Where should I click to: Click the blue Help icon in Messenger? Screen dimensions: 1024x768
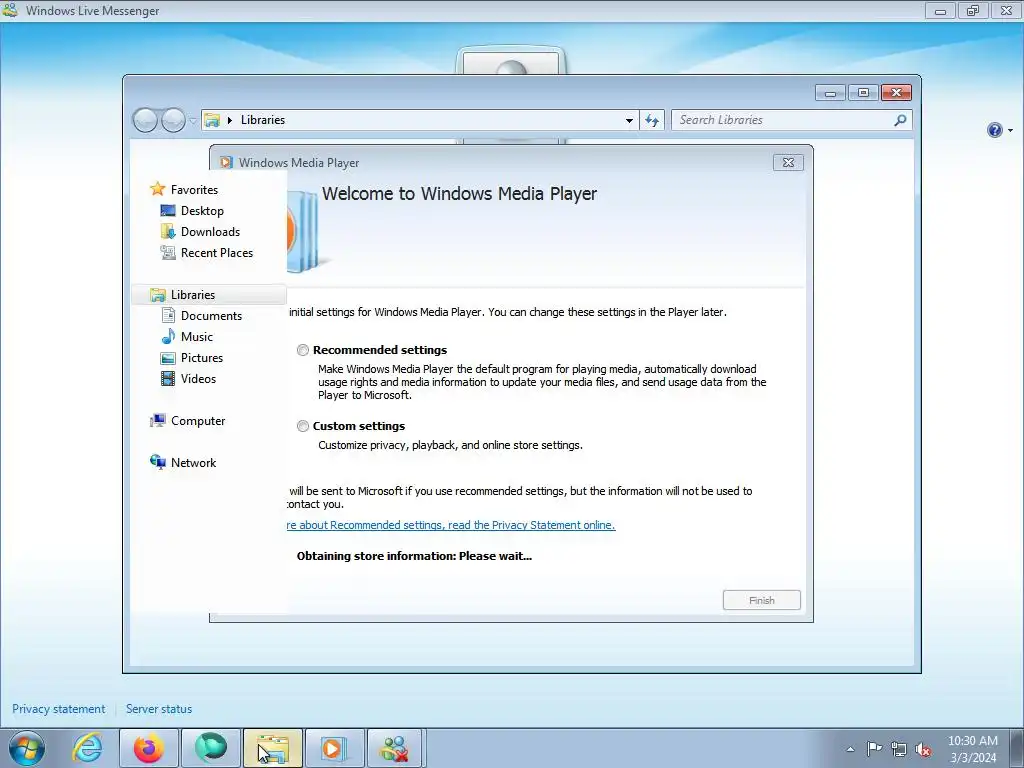(994, 130)
